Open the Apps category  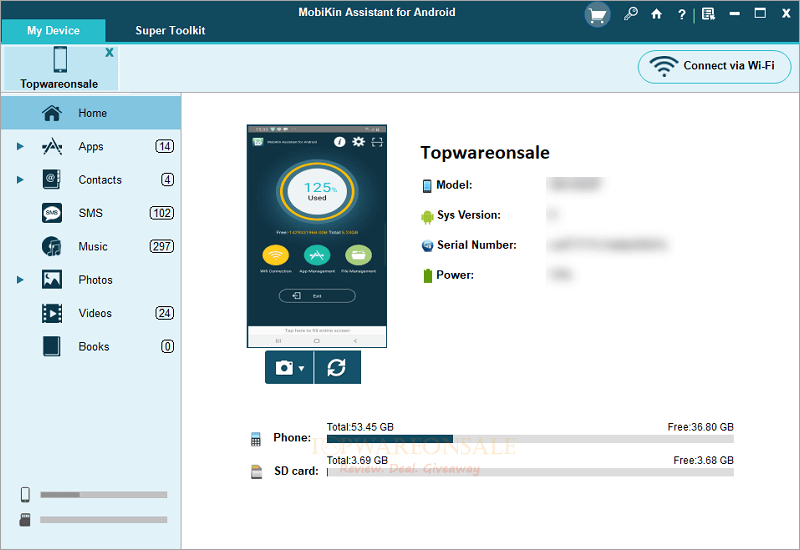pyautogui.click(x=91, y=146)
